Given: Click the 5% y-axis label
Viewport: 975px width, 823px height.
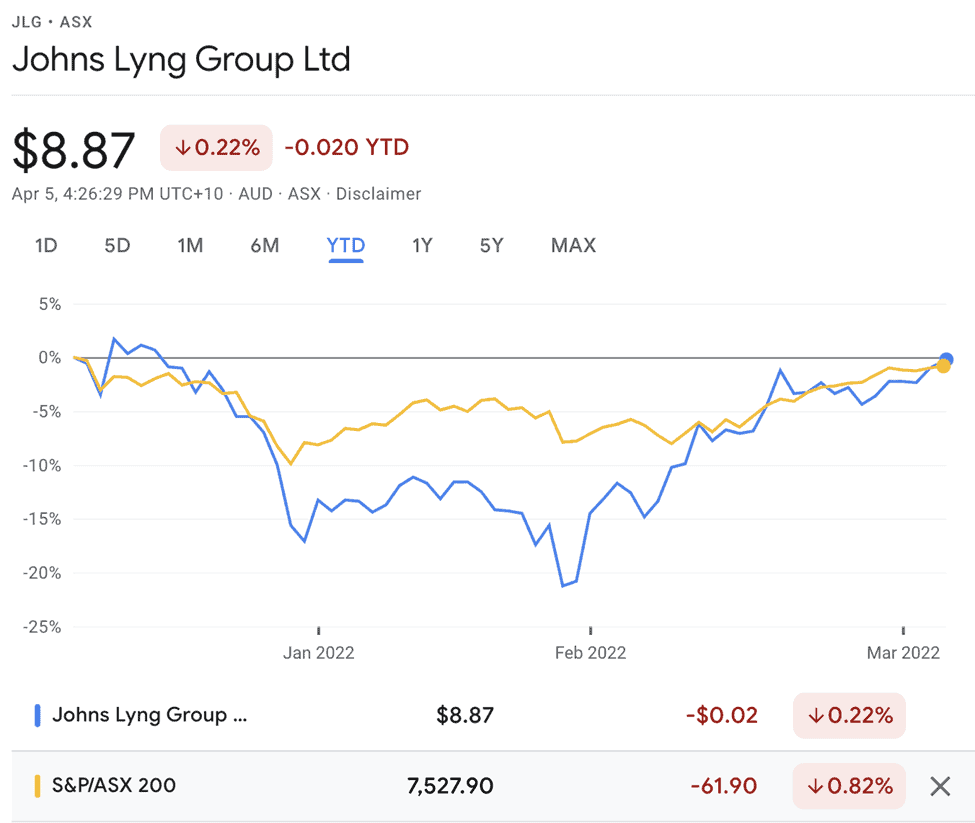Looking at the screenshot, I should pyautogui.click(x=50, y=305).
